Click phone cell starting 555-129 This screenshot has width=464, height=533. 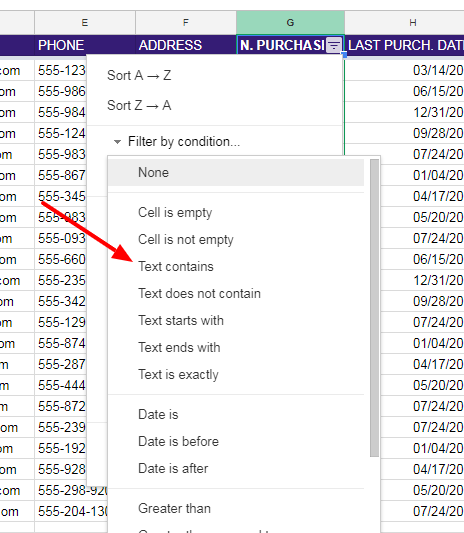(61, 322)
